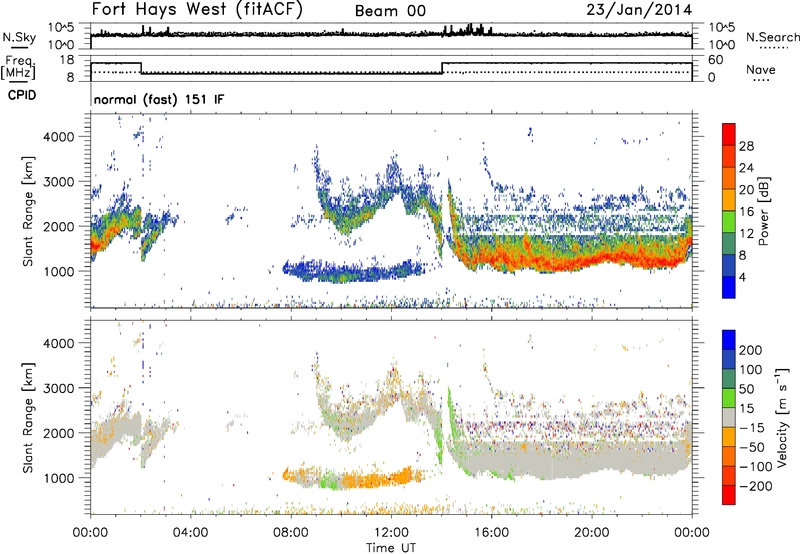
Task: Click the '4' tick on the Power scale
Action: [x=742, y=277]
